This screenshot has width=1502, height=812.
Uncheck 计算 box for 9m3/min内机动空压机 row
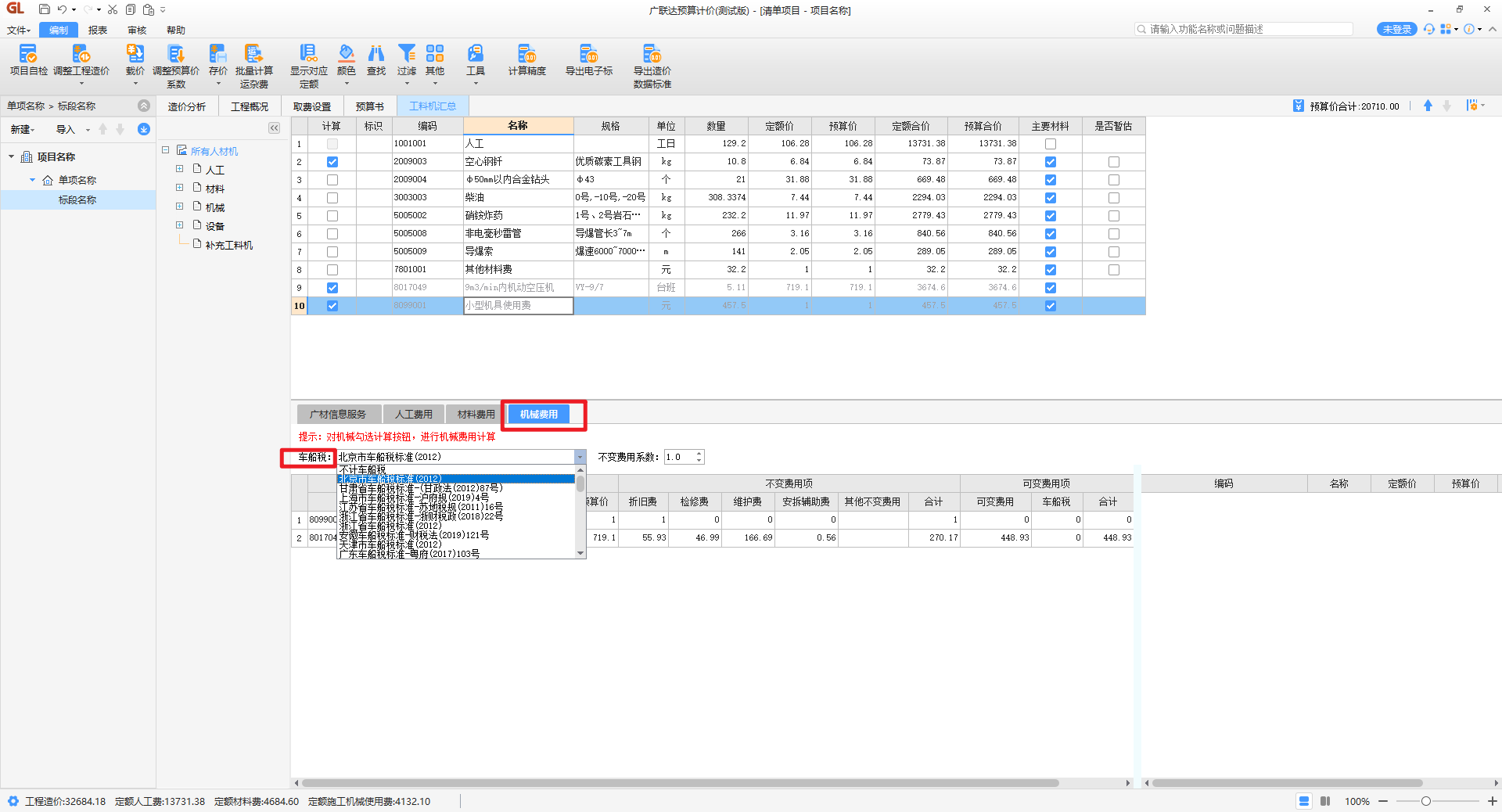click(332, 288)
